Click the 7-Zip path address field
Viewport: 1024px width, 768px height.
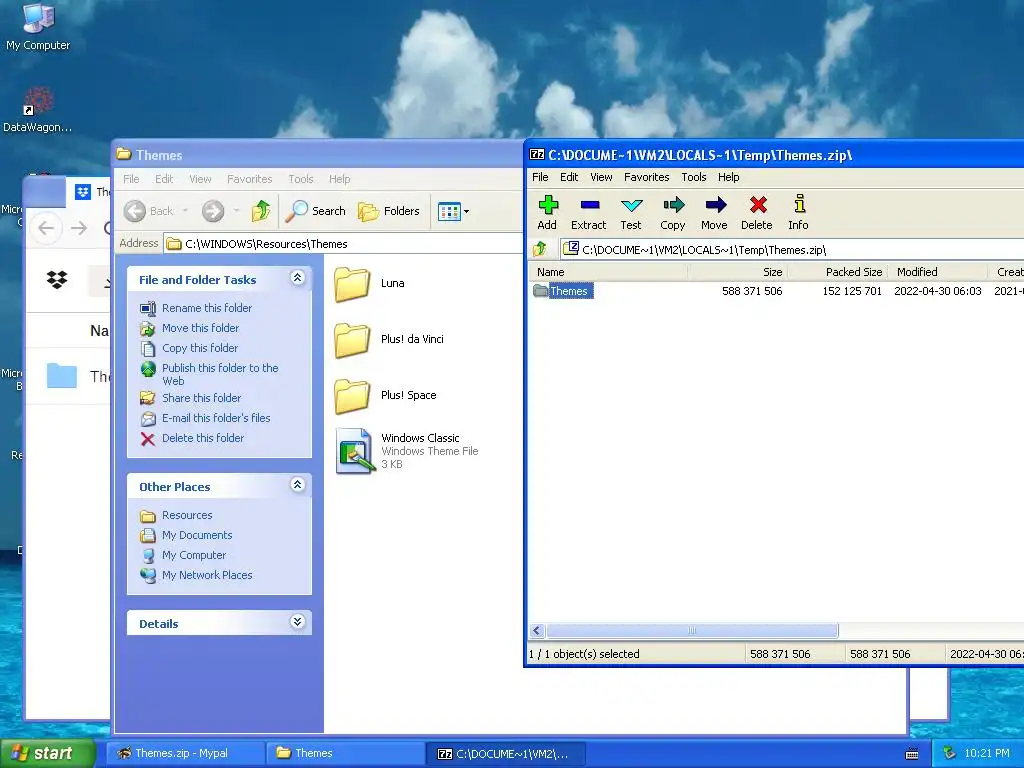pyautogui.click(x=792, y=249)
